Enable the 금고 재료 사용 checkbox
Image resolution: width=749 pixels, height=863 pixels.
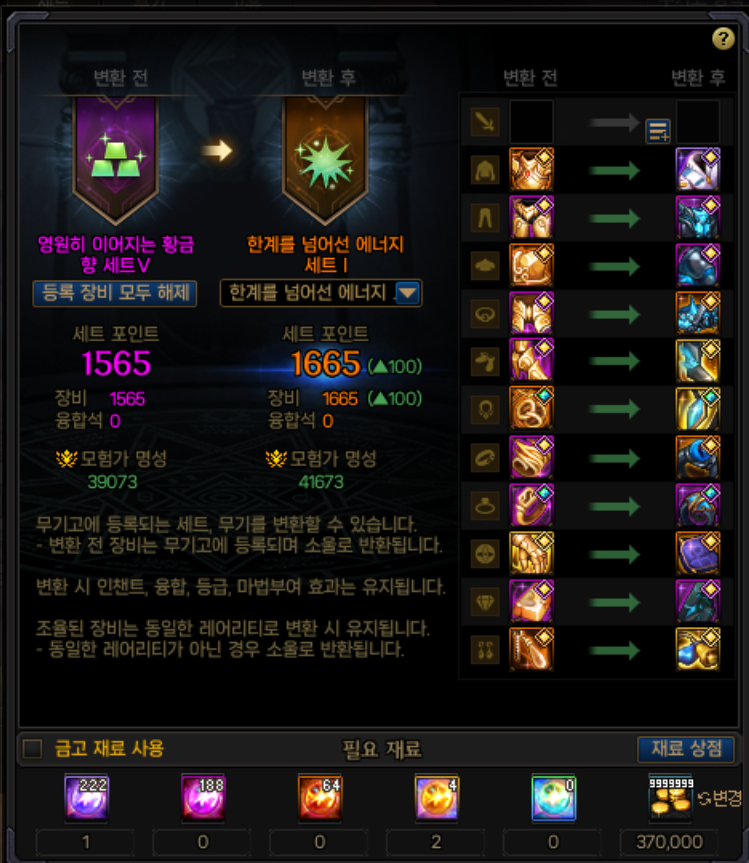coord(32,749)
